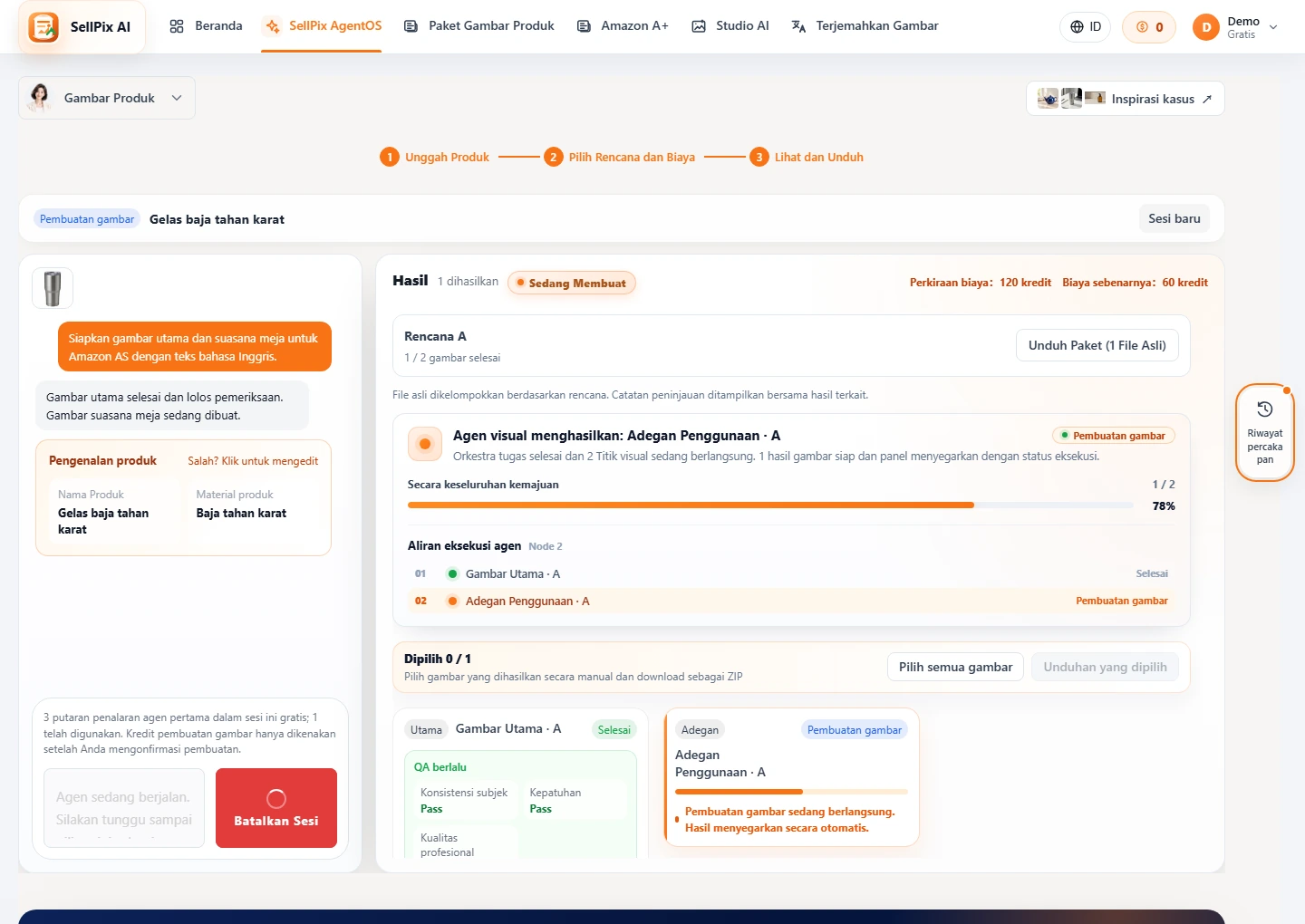Open the chat history clock icon

click(1265, 409)
